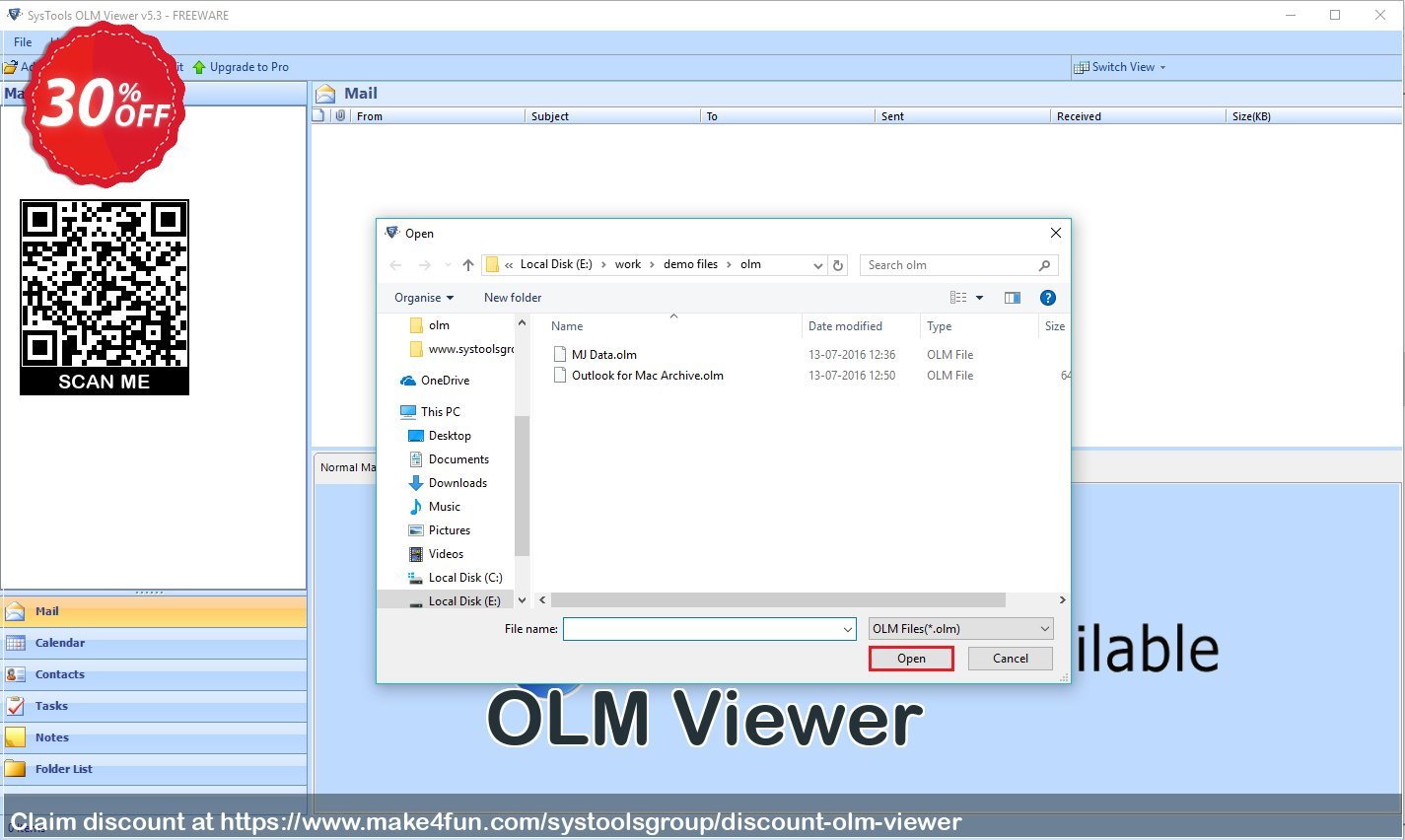The width and height of the screenshot is (1405, 840).
Task: Switch to Folder List in sidebar
Action: (154, 769)
